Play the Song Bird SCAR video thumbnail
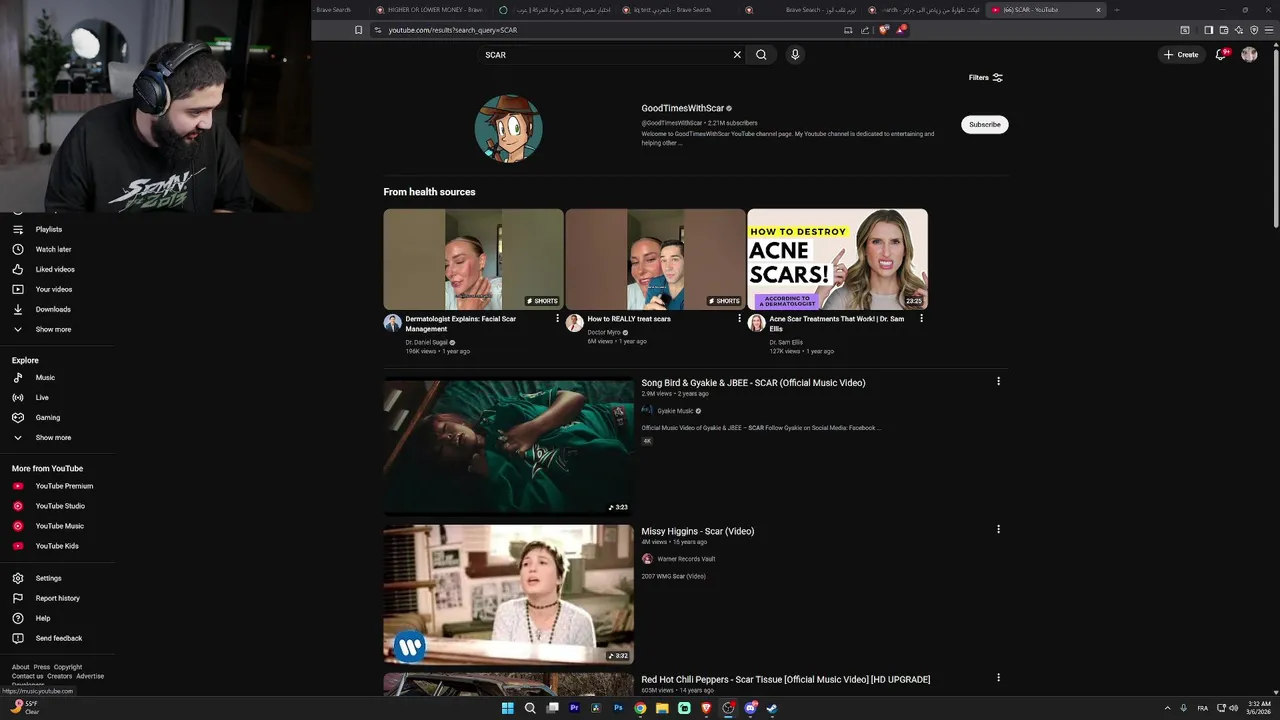1280x720 pixels. [508, 446]
